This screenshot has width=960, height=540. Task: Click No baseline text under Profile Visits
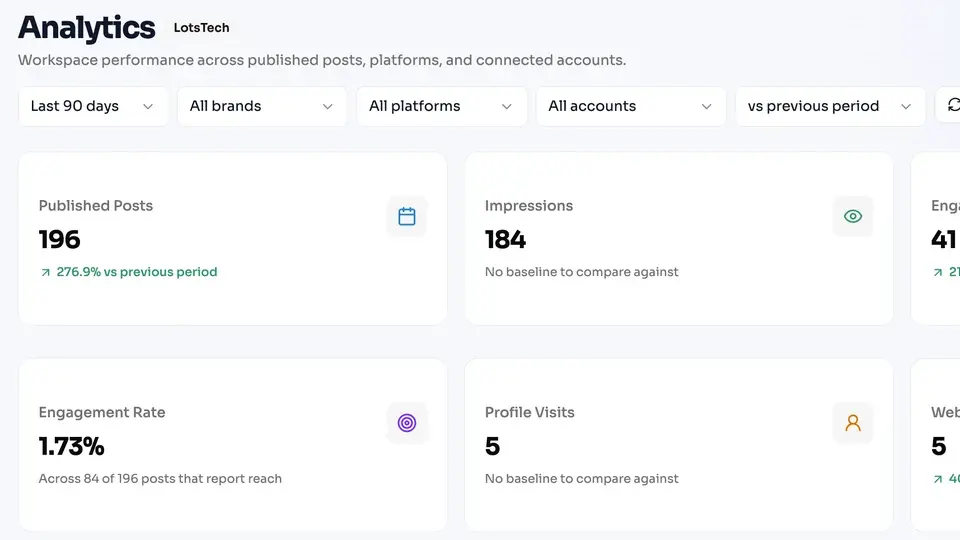pyautogui.click(x=582, y=479)
